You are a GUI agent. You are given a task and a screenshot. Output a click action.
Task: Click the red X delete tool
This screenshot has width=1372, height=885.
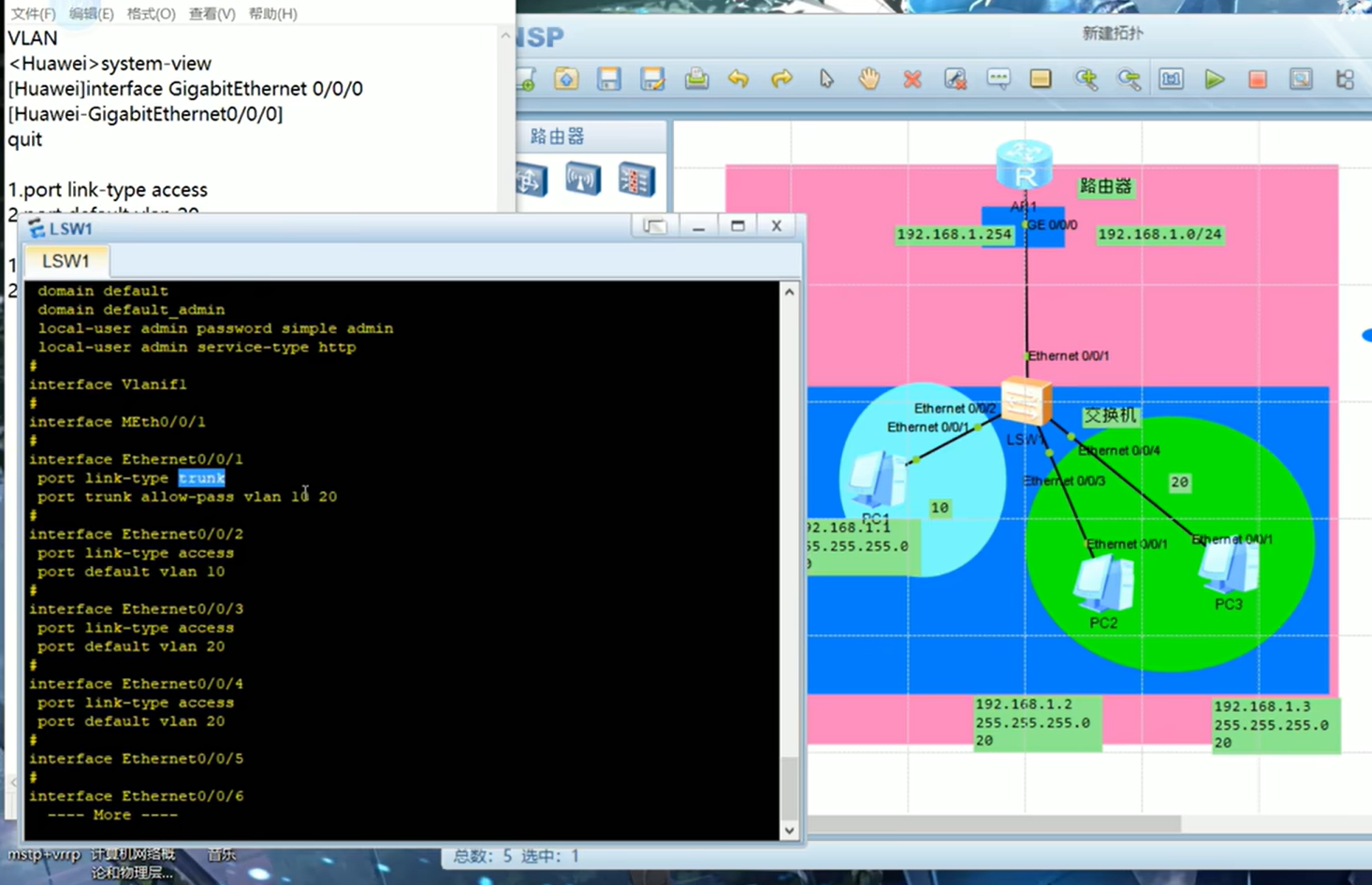tap(912, 80)
